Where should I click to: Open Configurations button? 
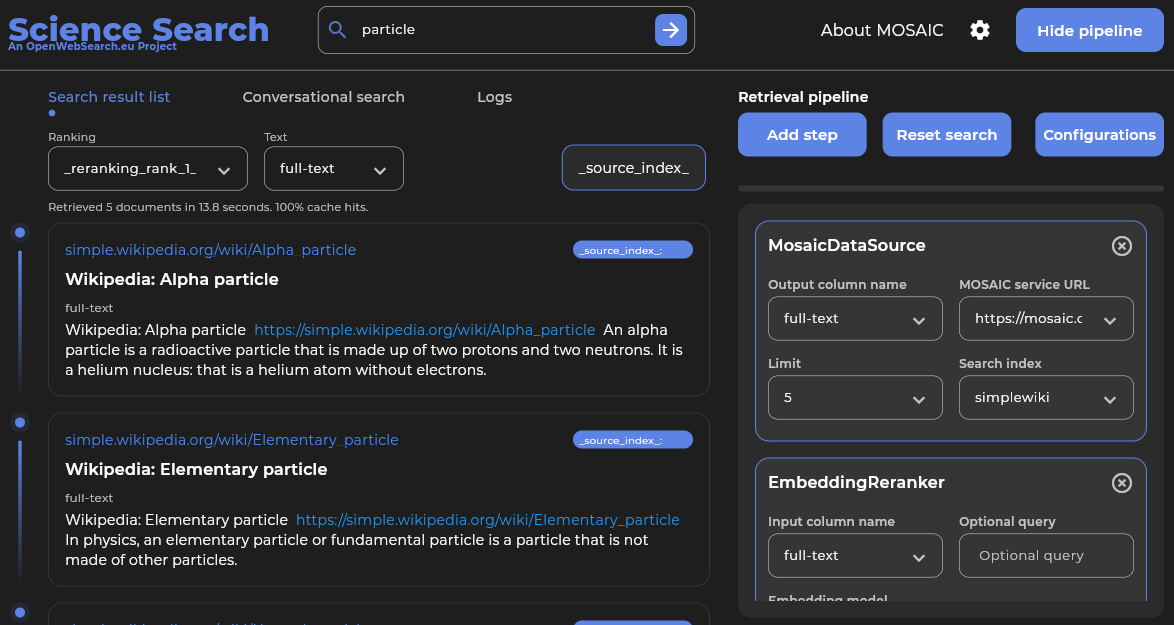pyautogui.click(x=1099, y=135)
